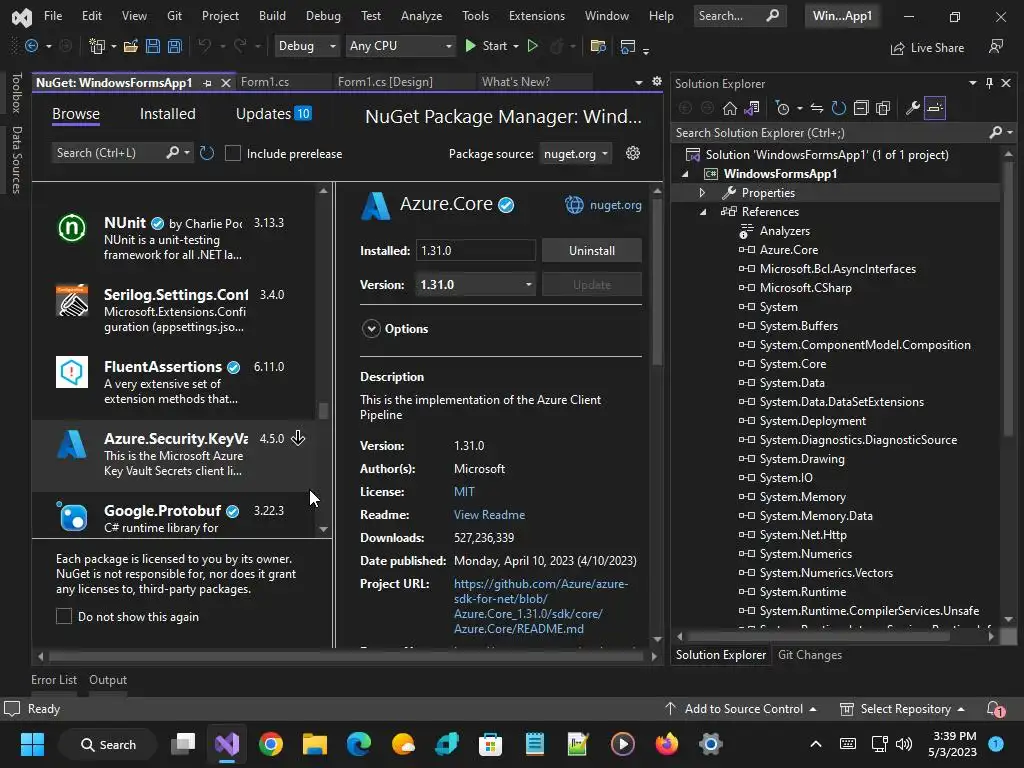Click Start Without Debugging outline arrow

pyautogui.click(x=533, y=46)
